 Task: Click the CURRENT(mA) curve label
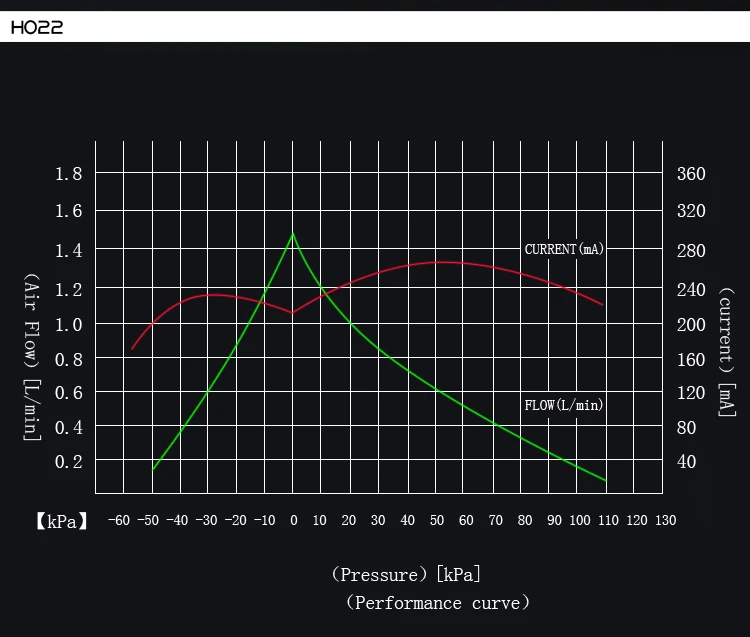564,249
